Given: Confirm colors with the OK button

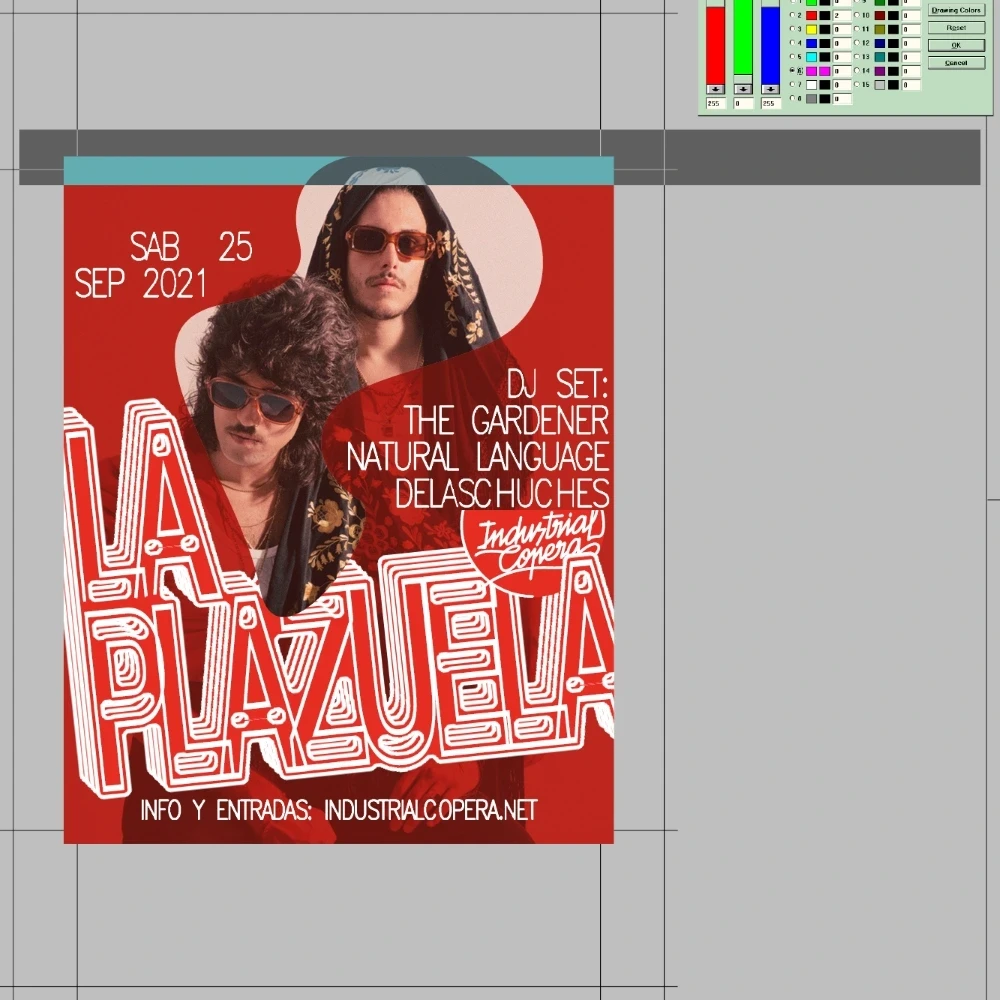Looking at the screenshot, I should 957,45.
